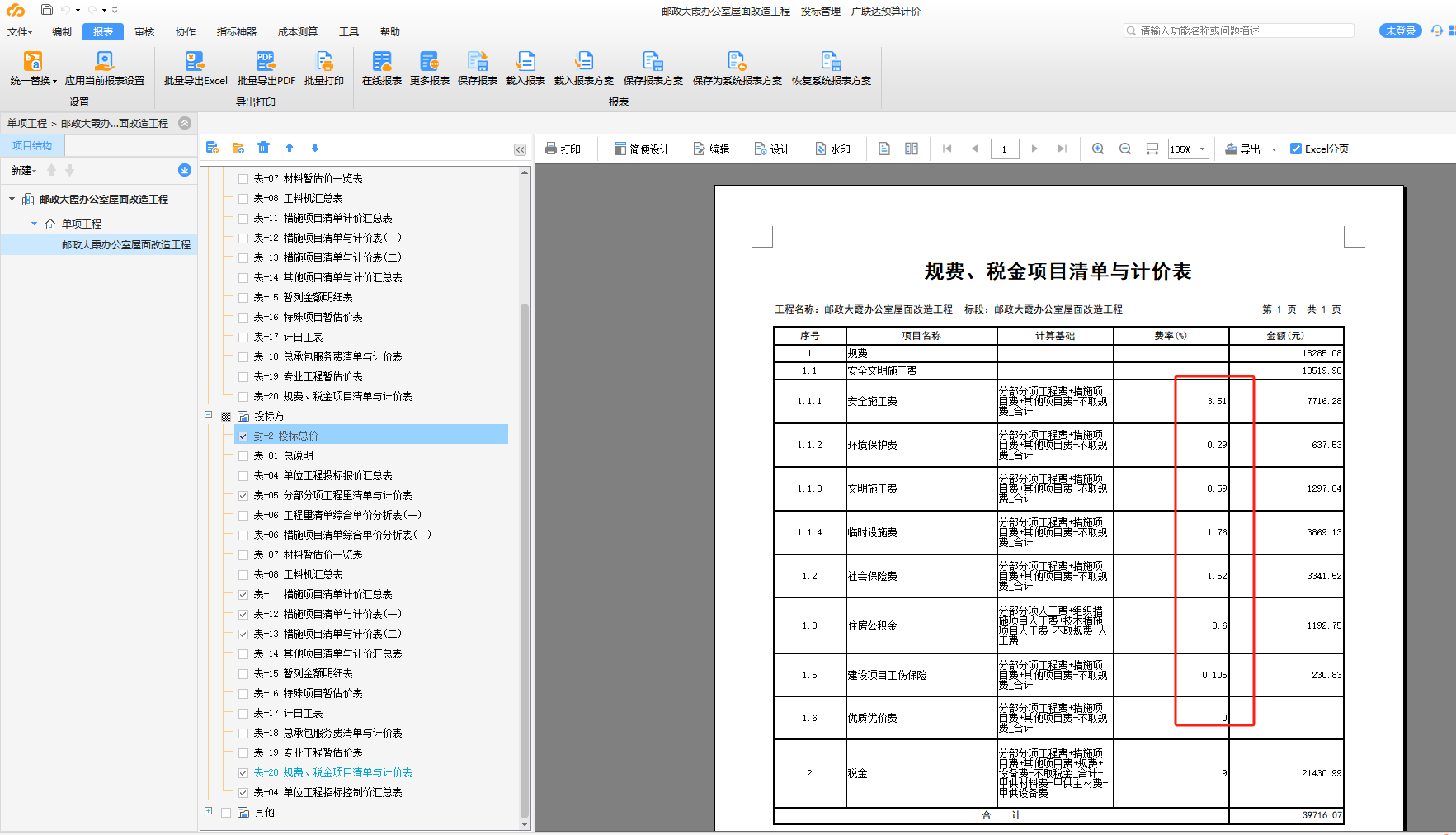Toggle the Excel分页 checkbox
1456x835 pixels.
click(1296, 149)
